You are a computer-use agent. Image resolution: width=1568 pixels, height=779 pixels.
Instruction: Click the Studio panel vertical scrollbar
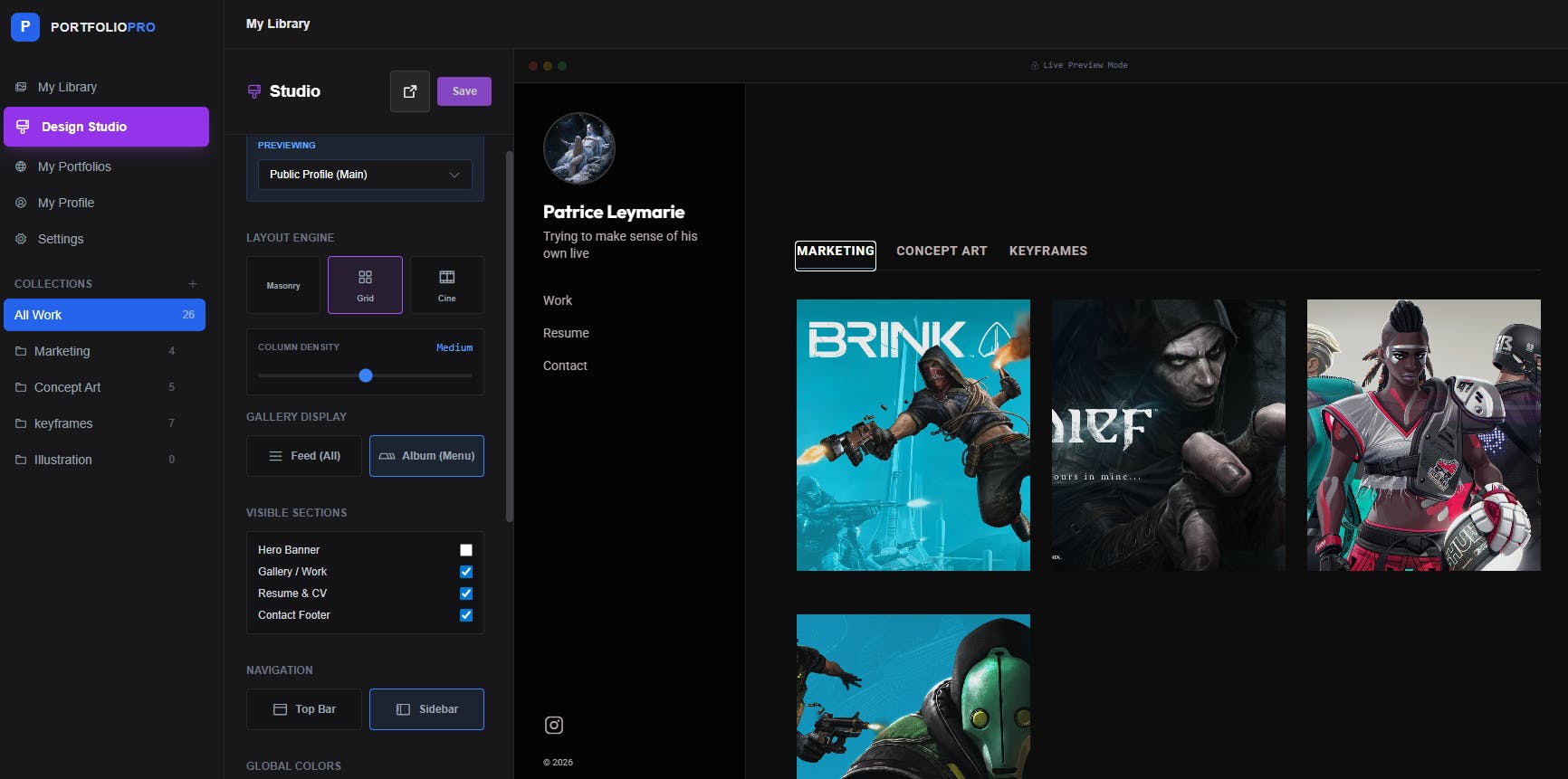(x=510, y=337)
